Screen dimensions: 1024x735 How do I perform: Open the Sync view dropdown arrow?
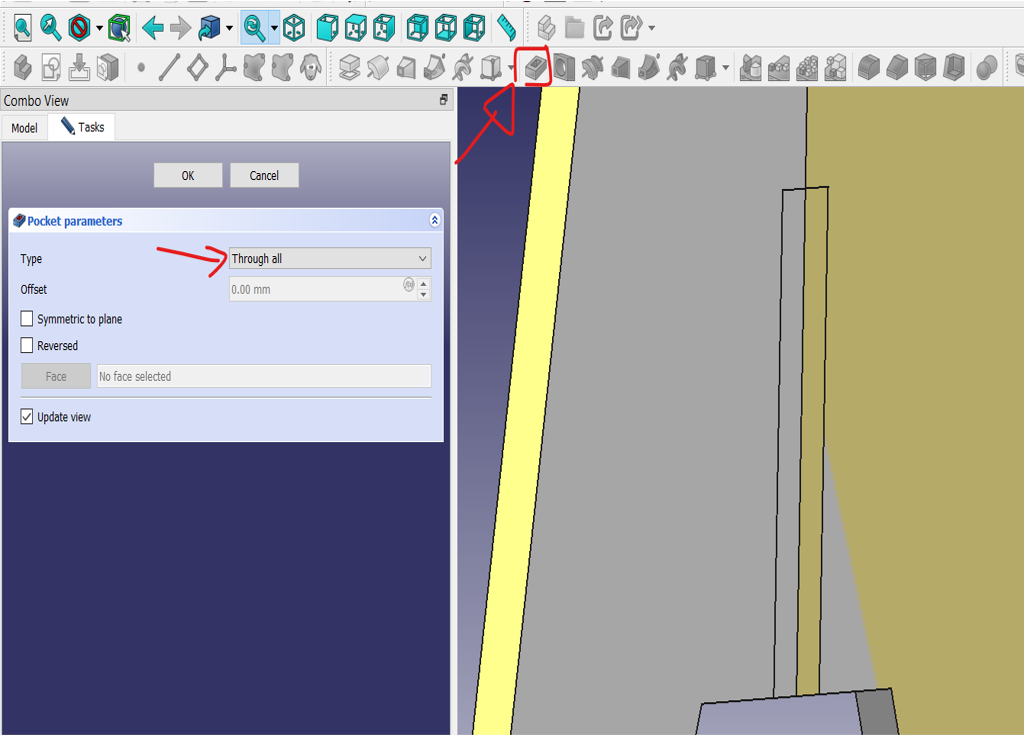274,28
